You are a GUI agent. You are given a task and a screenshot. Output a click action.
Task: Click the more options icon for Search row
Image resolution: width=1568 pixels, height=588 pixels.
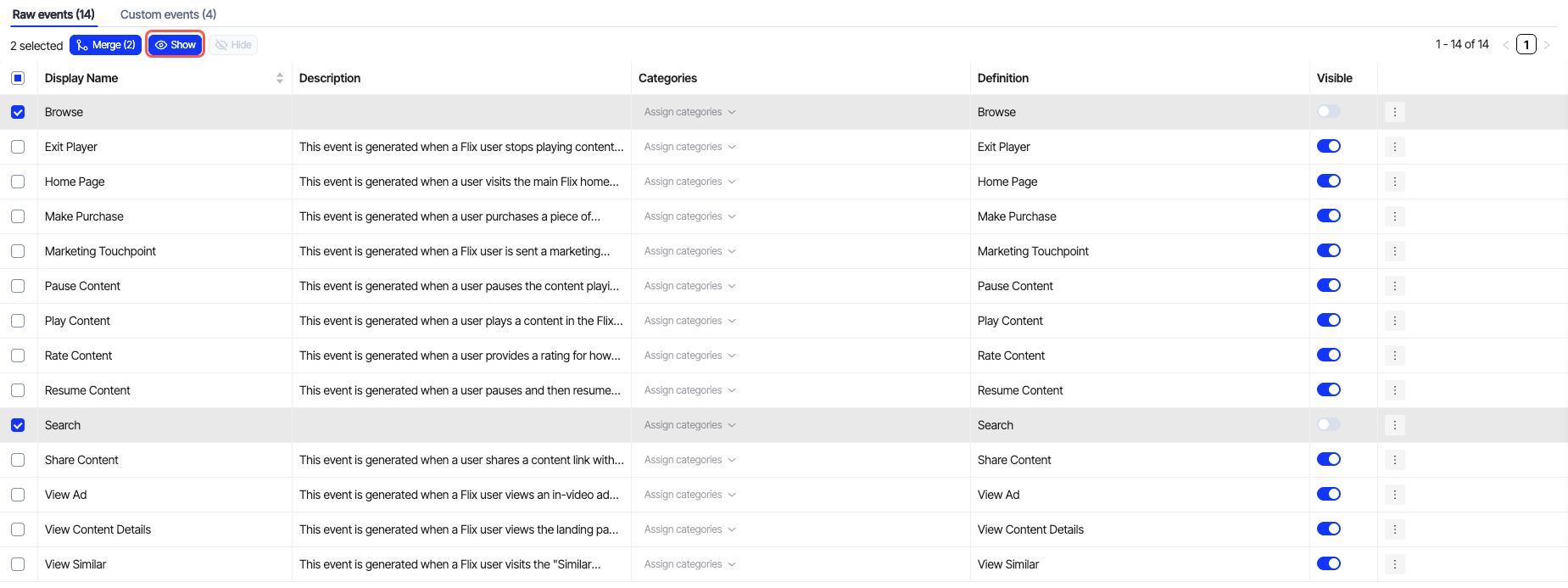click(1394, 425)
